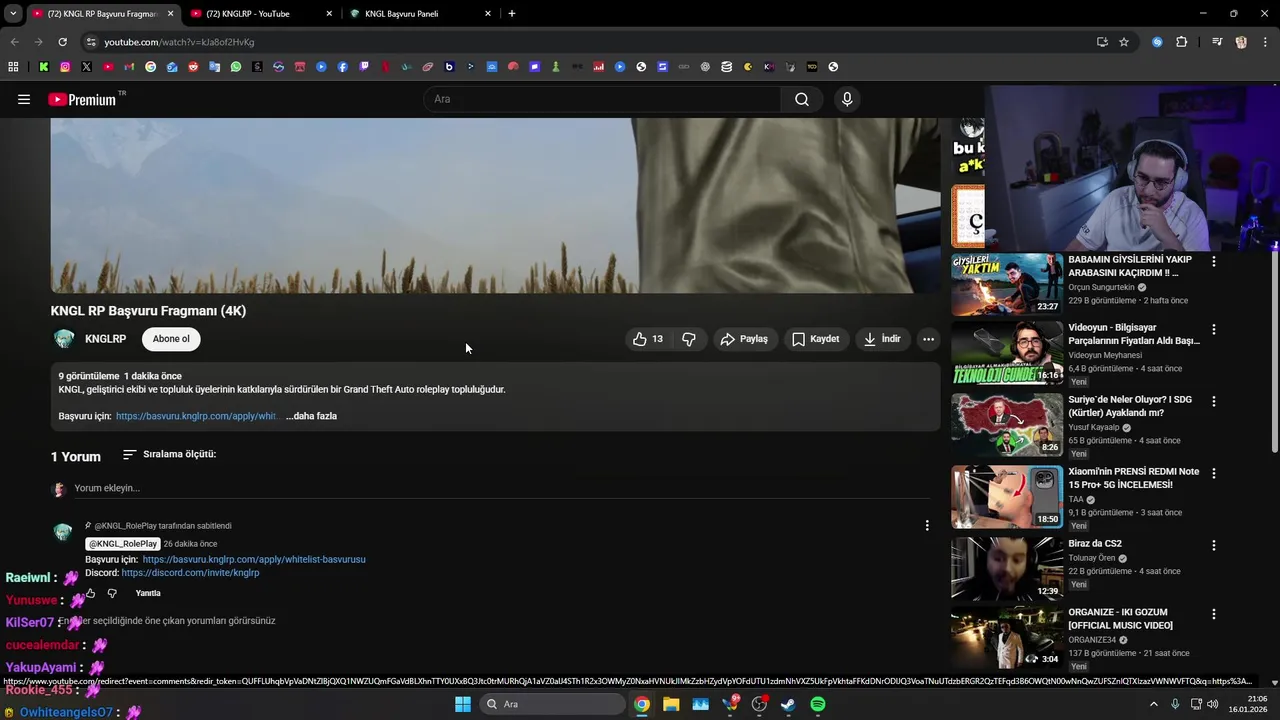Image resolution: width=1280 pixels, height=720 pixels.
Task: Open options for Biraz da CS2 video
Action: tap(1214, 545)
